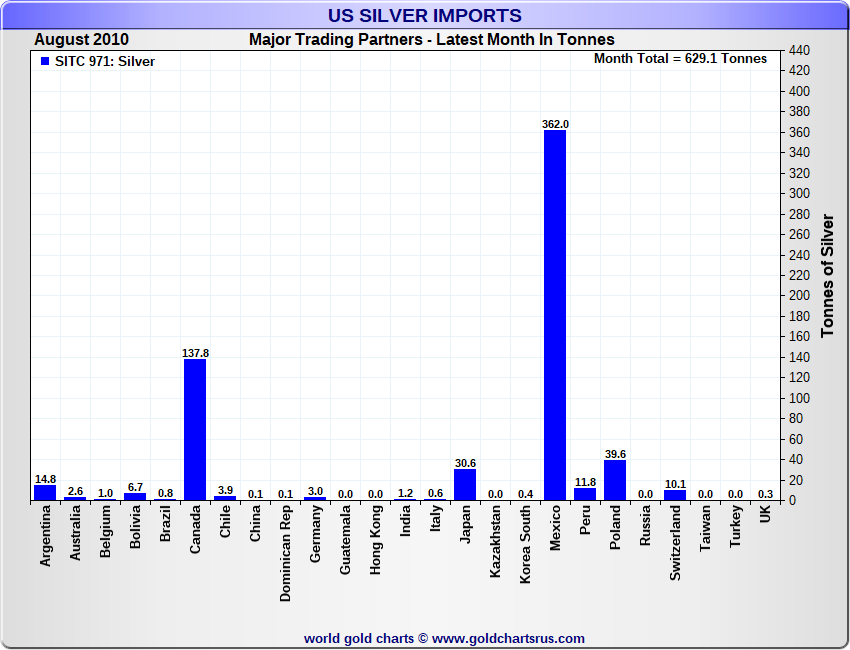Select the Tonnes of Silver axis title
This screenshot has height=650, width=850.
coord(827,275)
